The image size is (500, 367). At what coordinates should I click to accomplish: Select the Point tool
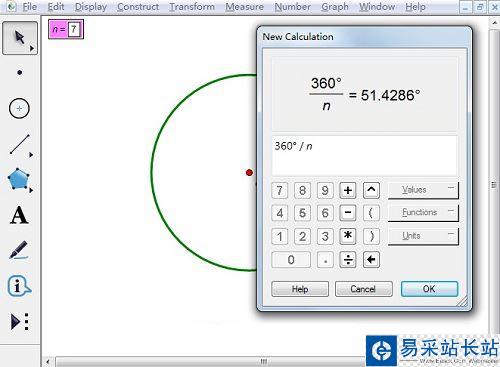point(20,72)
